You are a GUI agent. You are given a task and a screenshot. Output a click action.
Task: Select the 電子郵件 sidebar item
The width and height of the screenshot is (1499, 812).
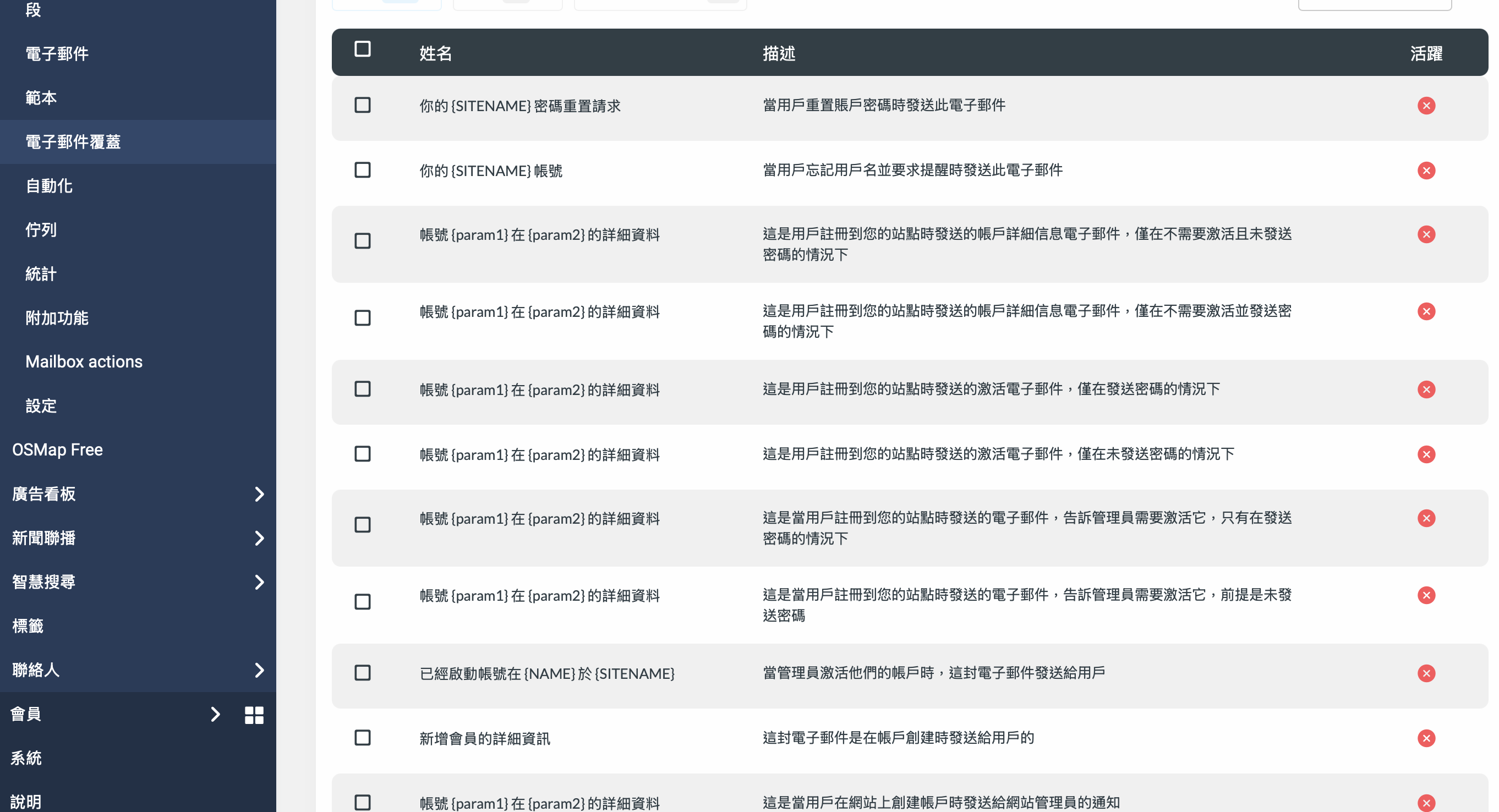(x=56, y=54)
